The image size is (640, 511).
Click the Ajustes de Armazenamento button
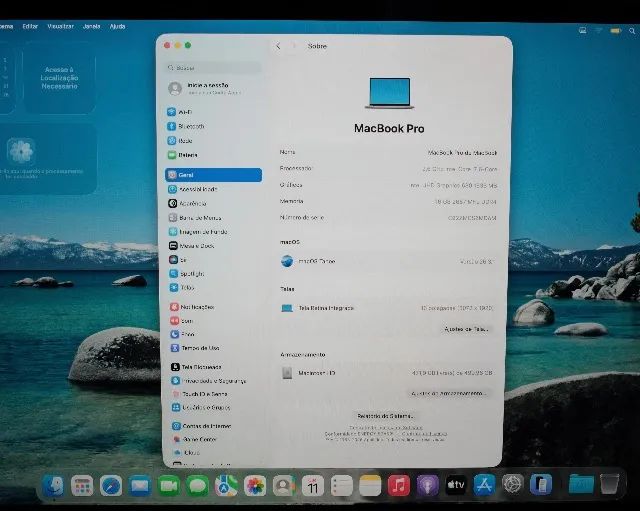pyautogui.click(x=448, y=393)
